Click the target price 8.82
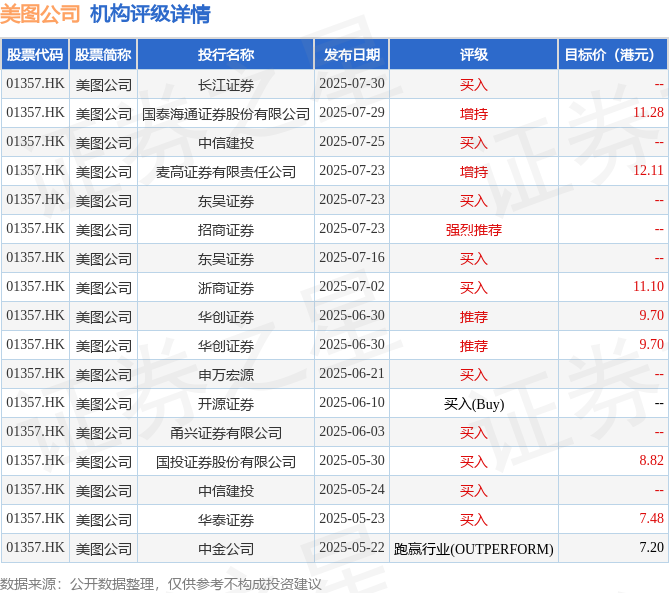669x593 pixels. (652, 461)
